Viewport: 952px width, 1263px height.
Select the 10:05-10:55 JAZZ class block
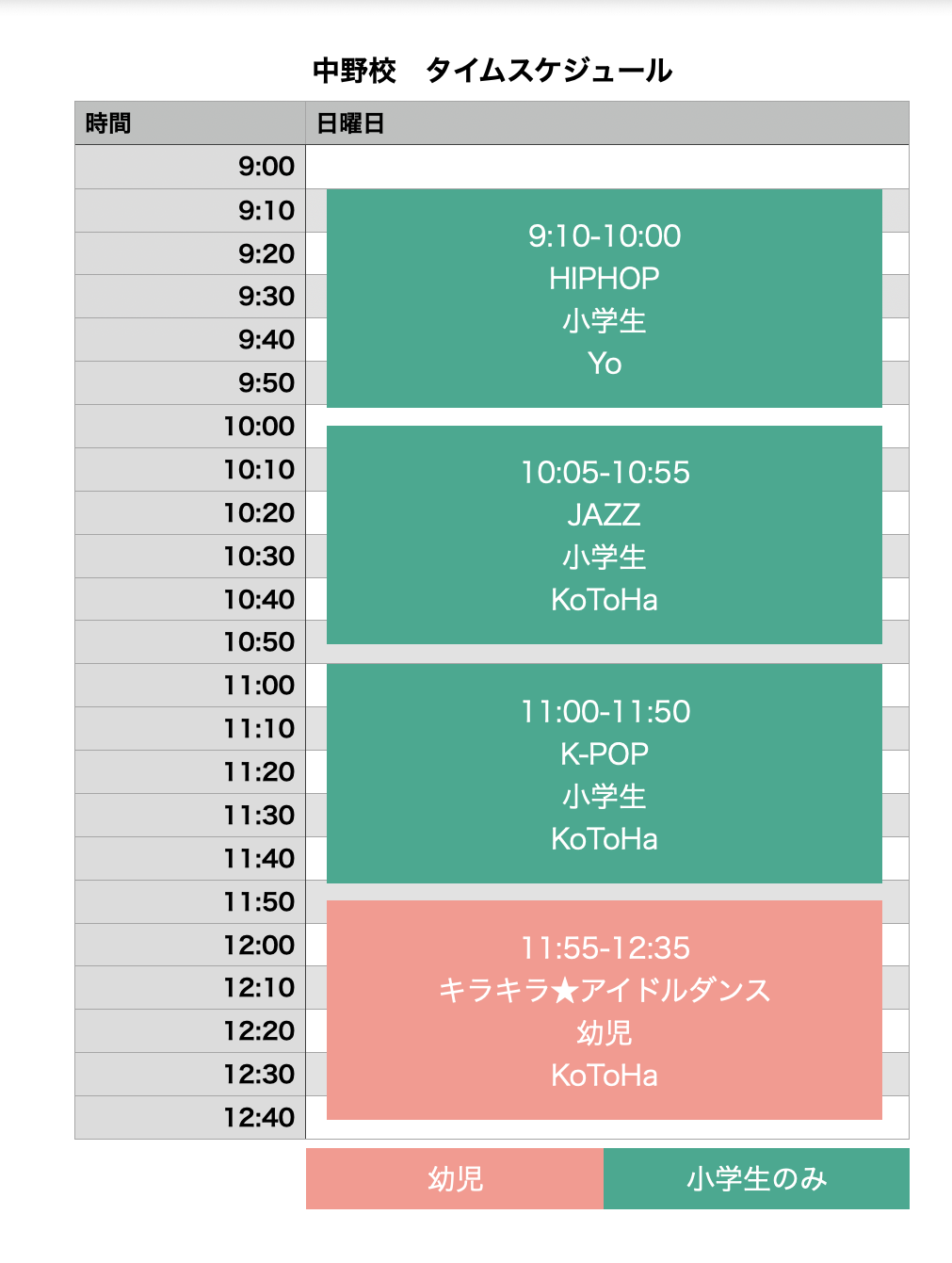coord(604,535)
